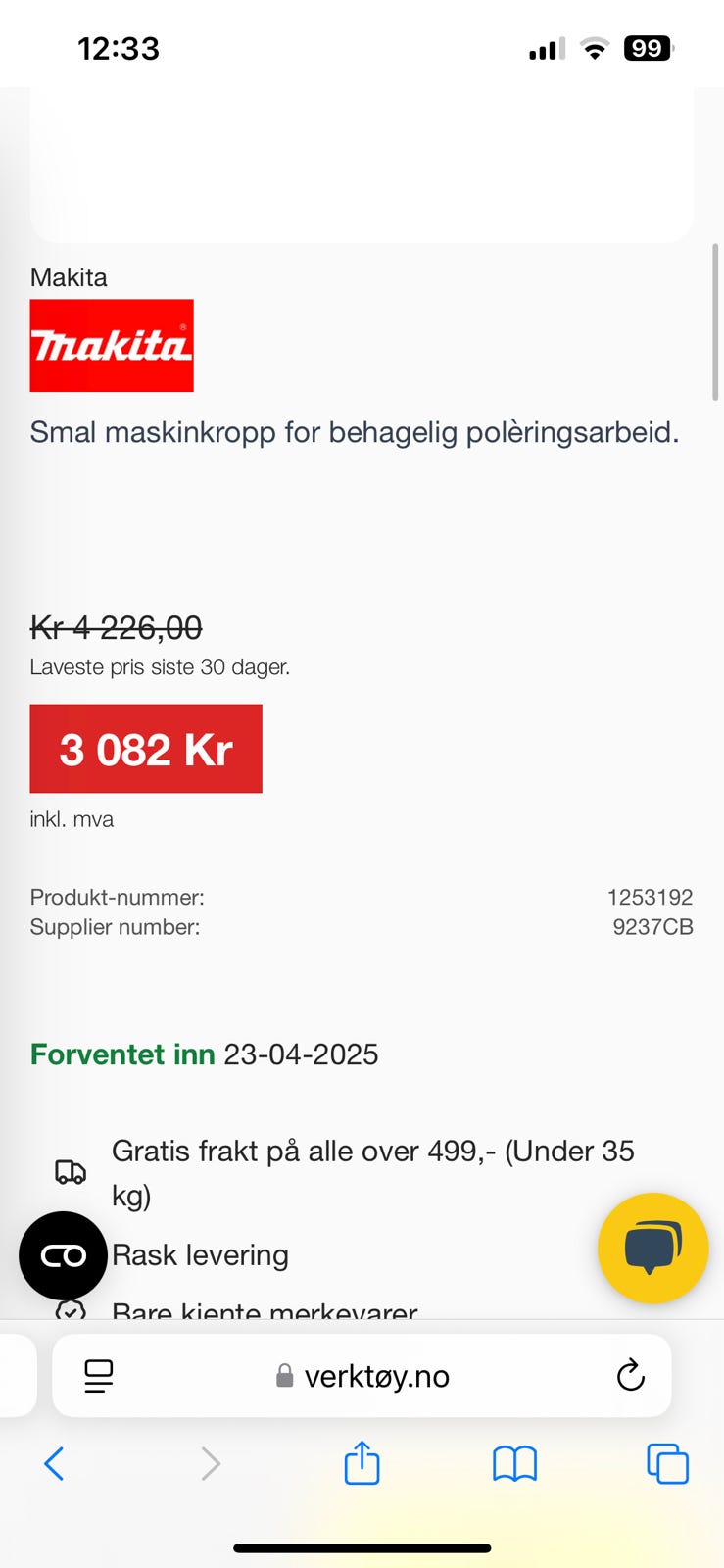Tap supplier number 9237CB
The height and width of the screenshot is (1568, 724).
point(652,926)
